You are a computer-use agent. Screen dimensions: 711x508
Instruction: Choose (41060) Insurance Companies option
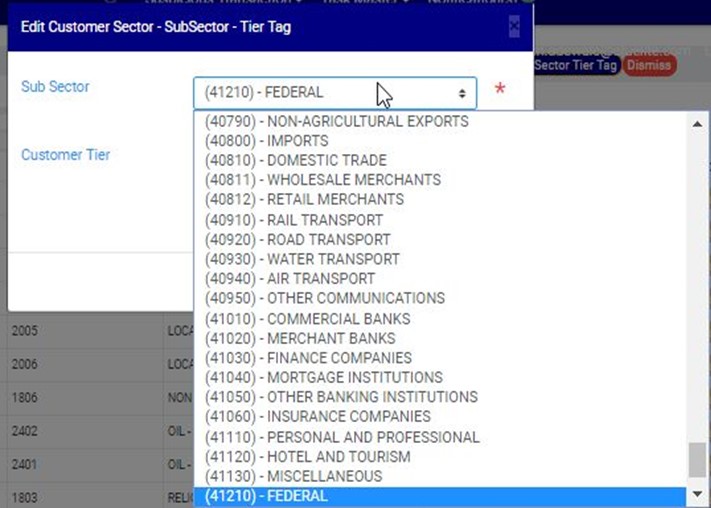click(x=317, y=417)
